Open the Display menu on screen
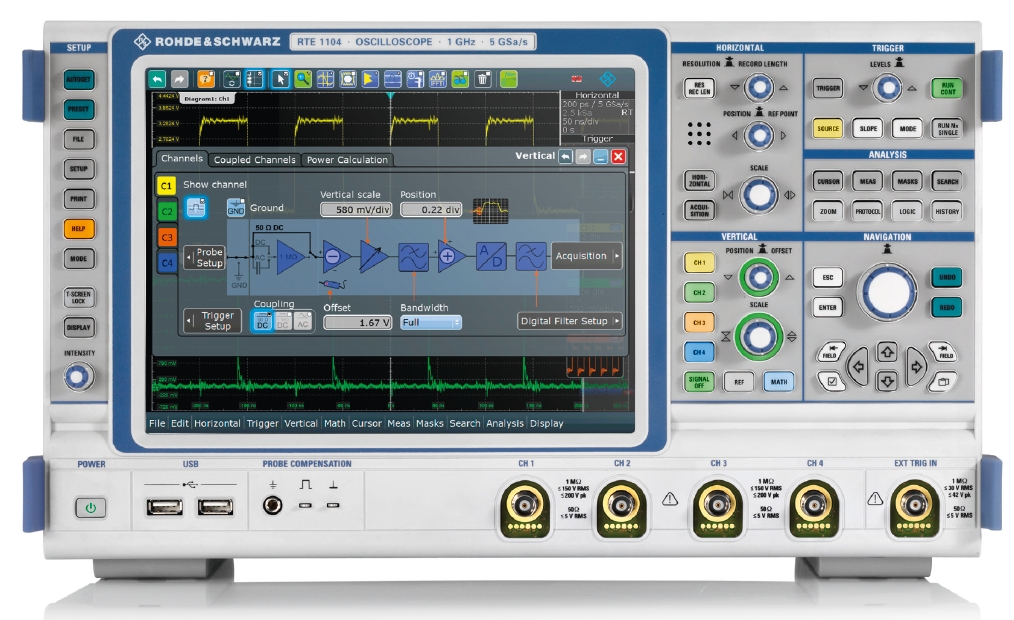The image size is (1014, 620). pos(546,423)
